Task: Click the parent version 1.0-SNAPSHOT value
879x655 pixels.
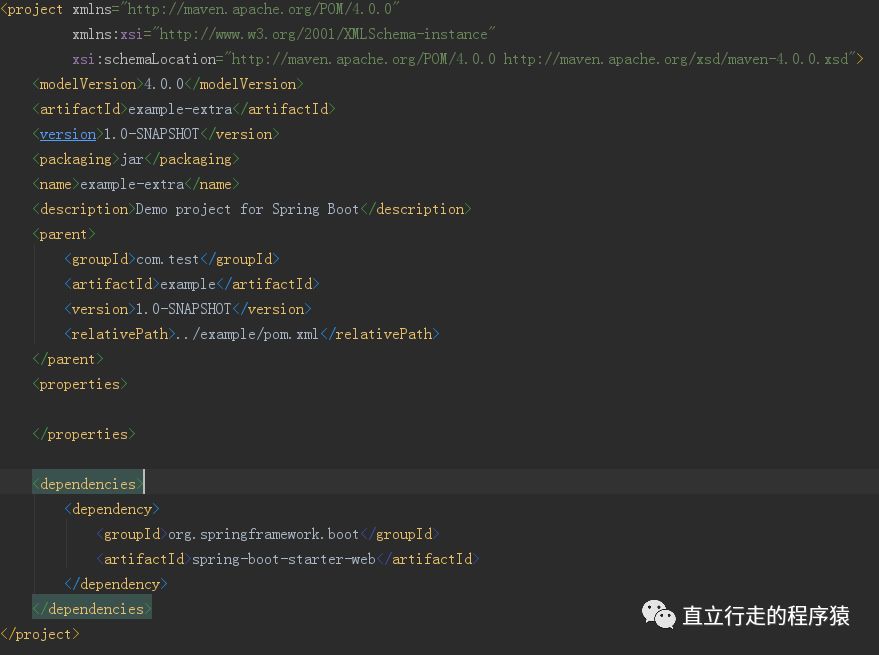Action: tap(183, 309)
